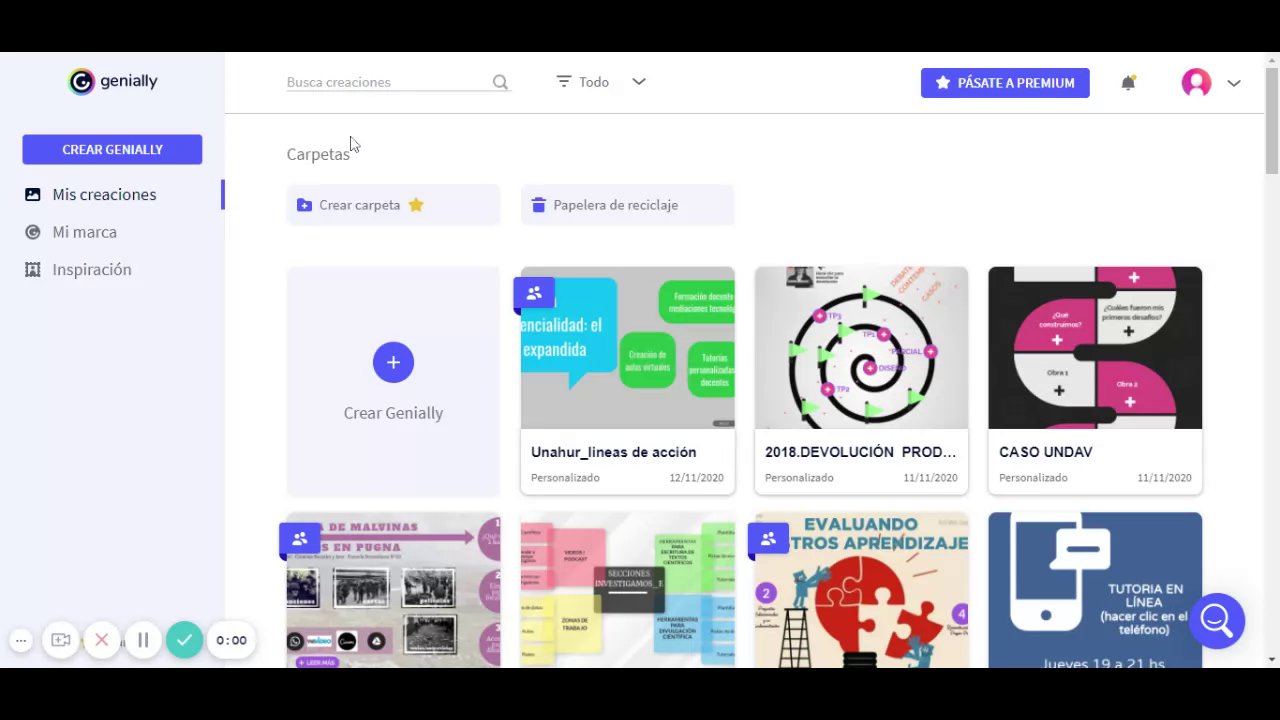Click the Crear carpeta button

pyautogui.click(x=393, y=205)
